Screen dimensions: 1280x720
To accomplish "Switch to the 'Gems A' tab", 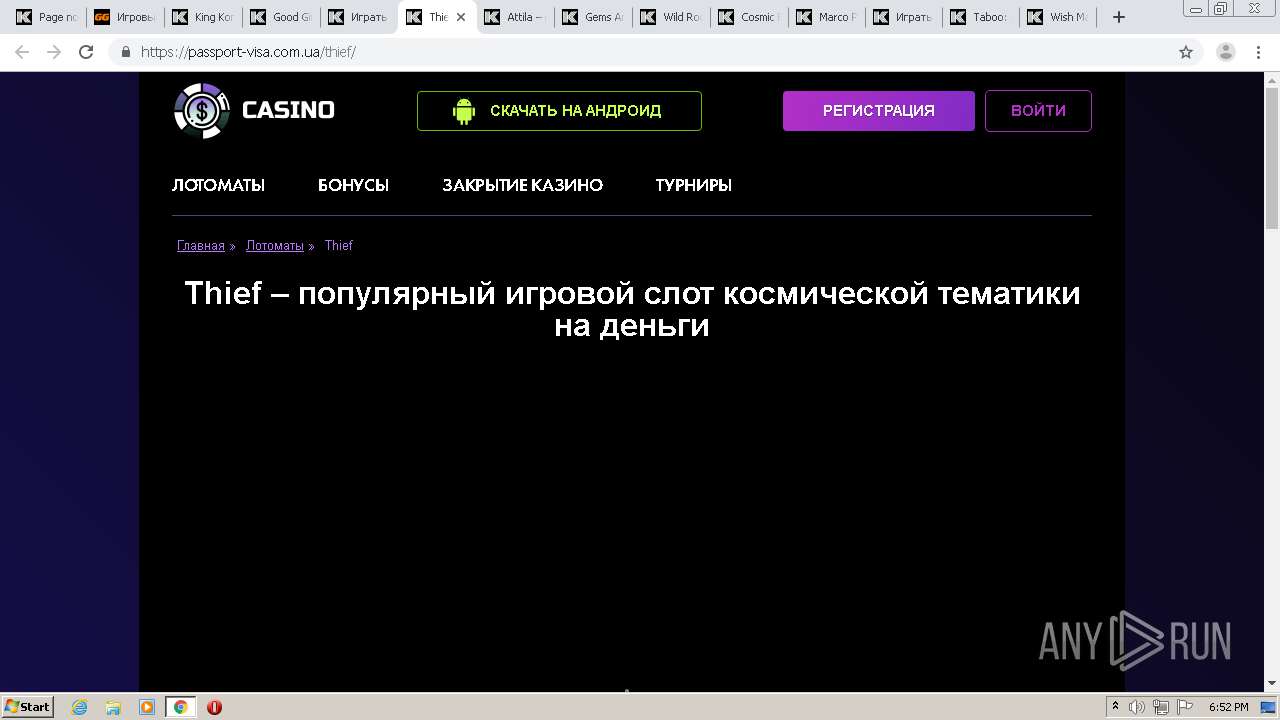I will pos(593,17).
